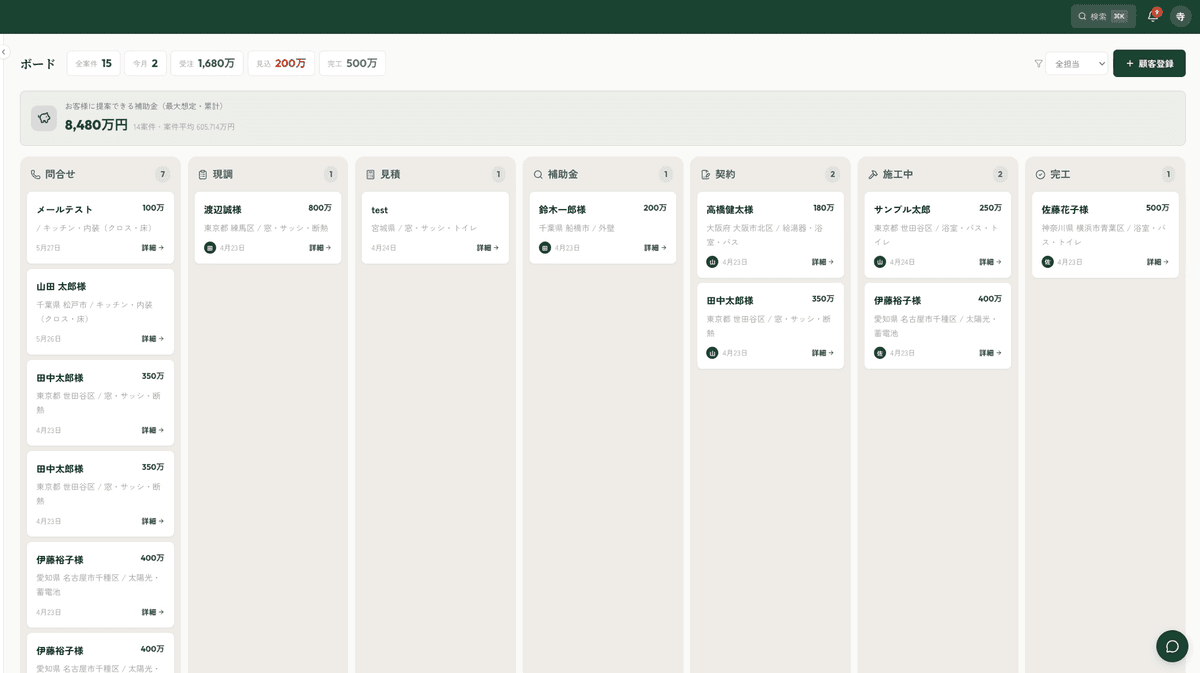Viewport: 1200px width, 673px height.
Task: Click assignee avatar on 鈴木一郎様 card
Action: pos(545,248)
